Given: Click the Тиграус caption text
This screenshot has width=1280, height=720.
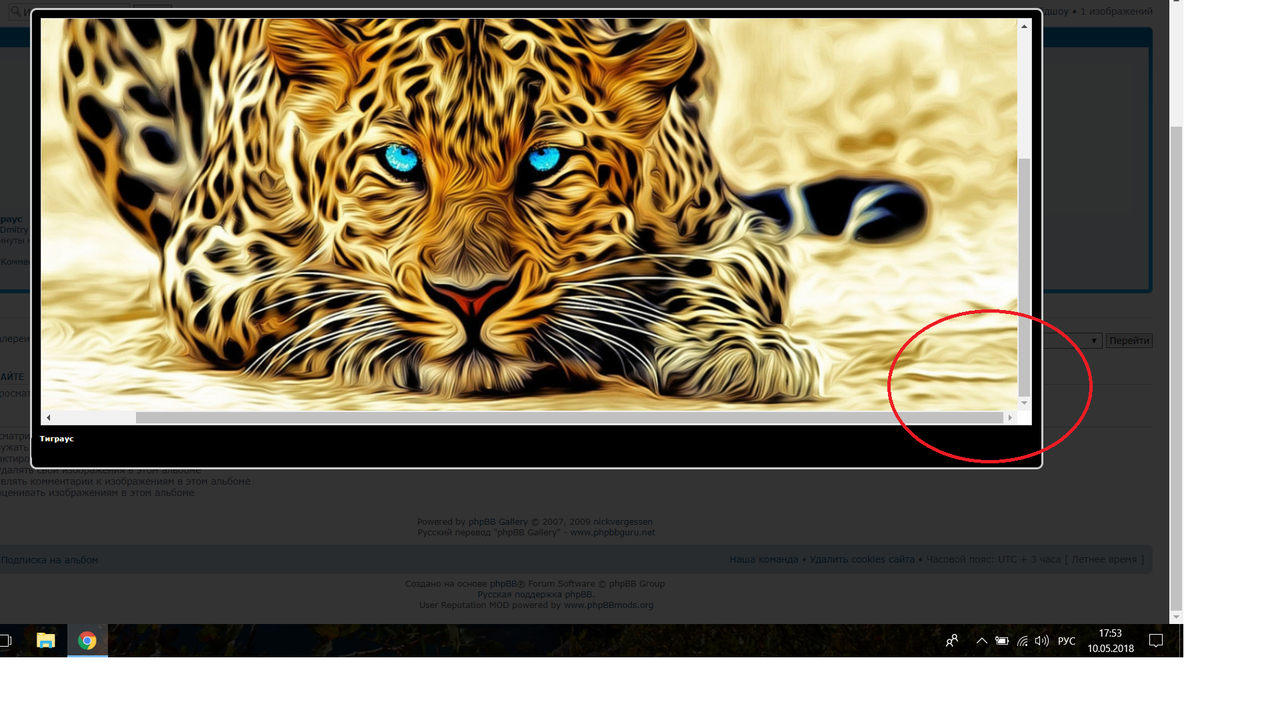Looking at the screenshot, I should click(x=57, y=439).
